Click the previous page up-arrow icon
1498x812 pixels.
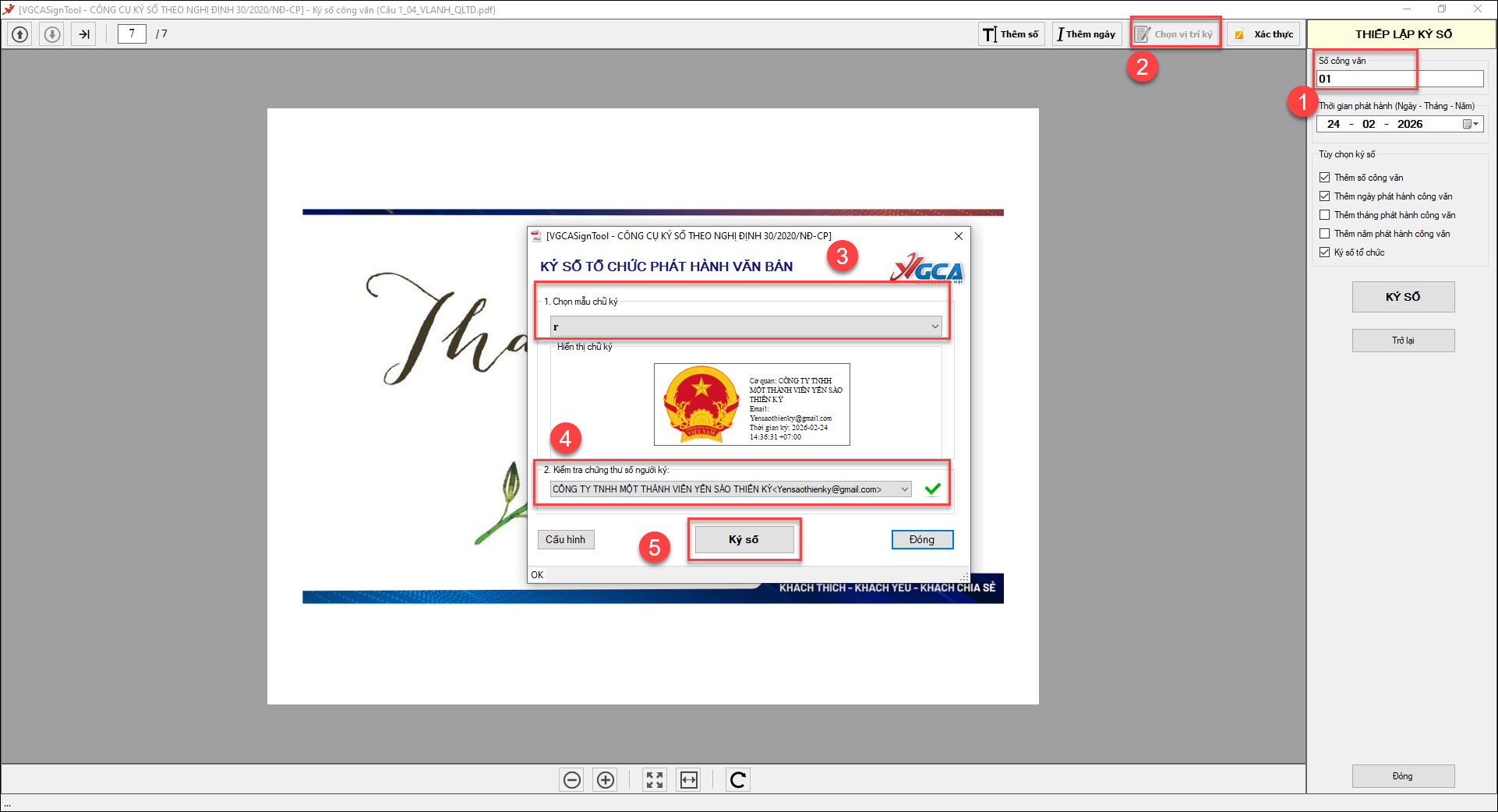[x=20, y=34]
